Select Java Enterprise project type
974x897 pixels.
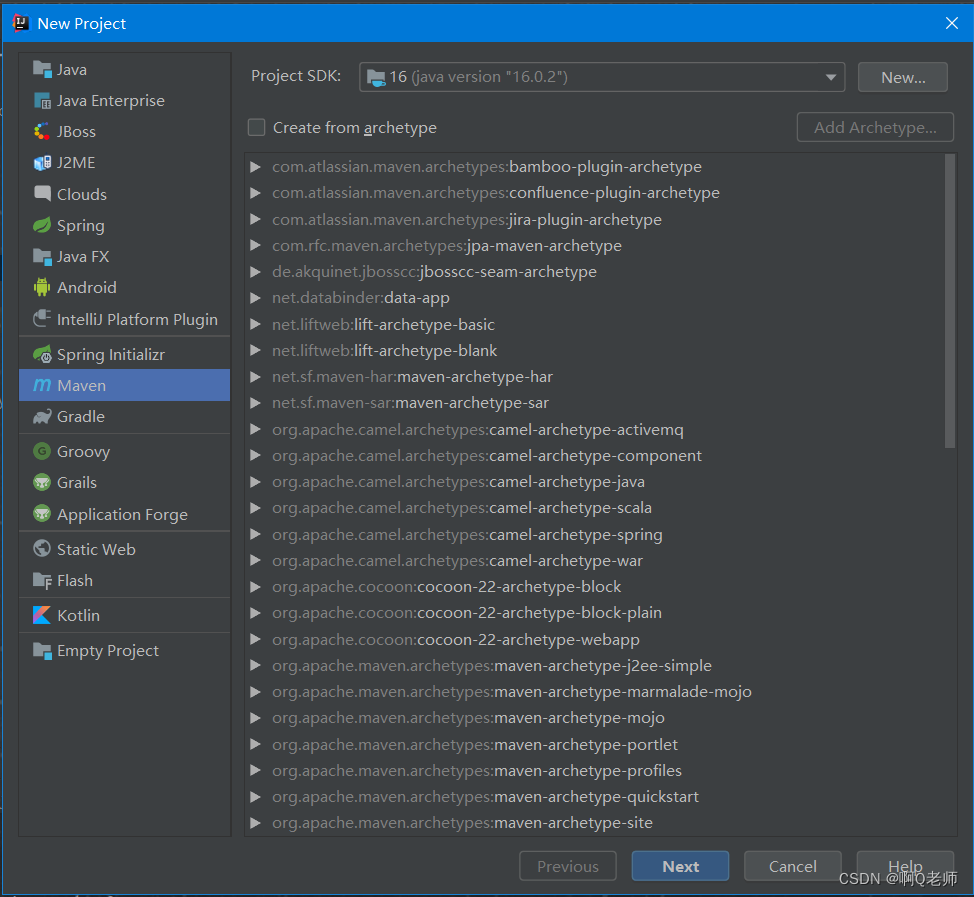click(x=124, y=101)
